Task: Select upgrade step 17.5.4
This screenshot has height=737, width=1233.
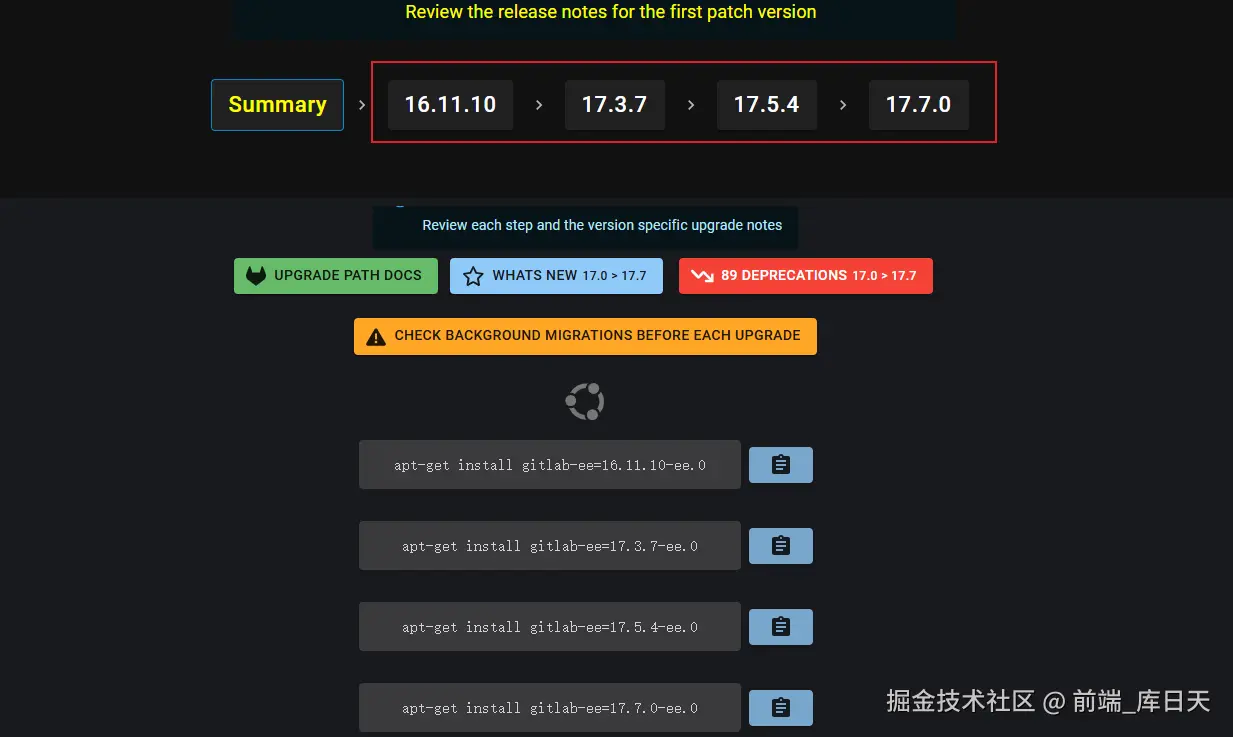Action: pyautogui.click(x=766, y=105)
